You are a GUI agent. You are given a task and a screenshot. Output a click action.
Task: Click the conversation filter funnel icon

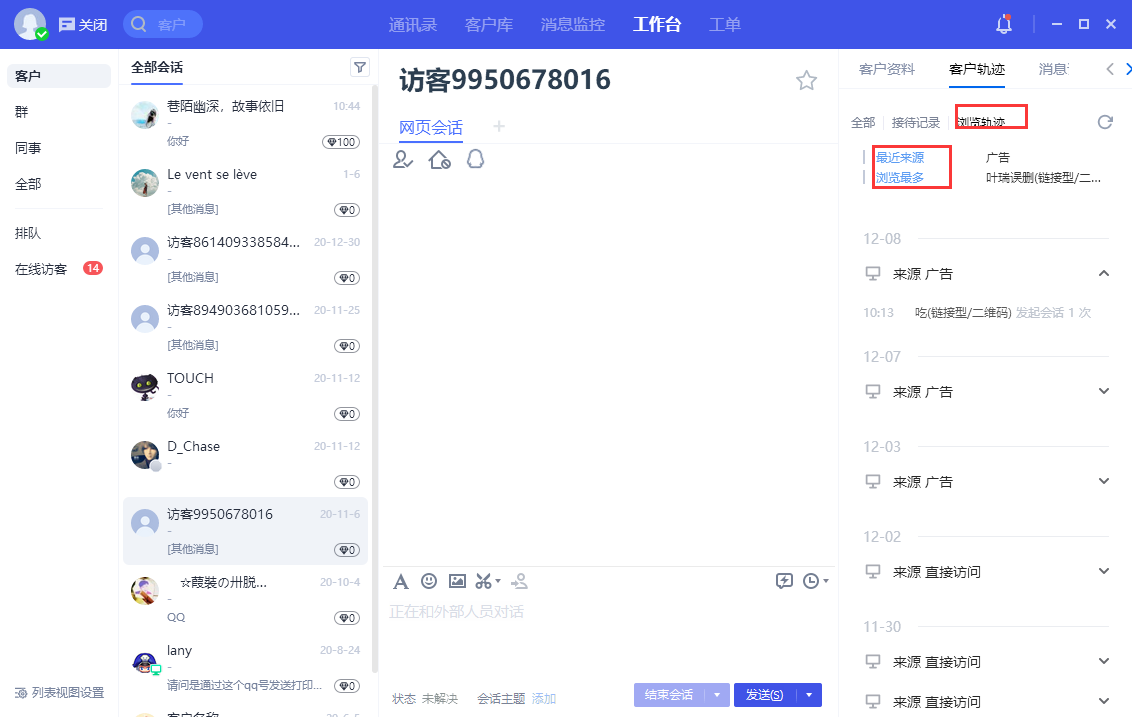click(x=360, y=67)
